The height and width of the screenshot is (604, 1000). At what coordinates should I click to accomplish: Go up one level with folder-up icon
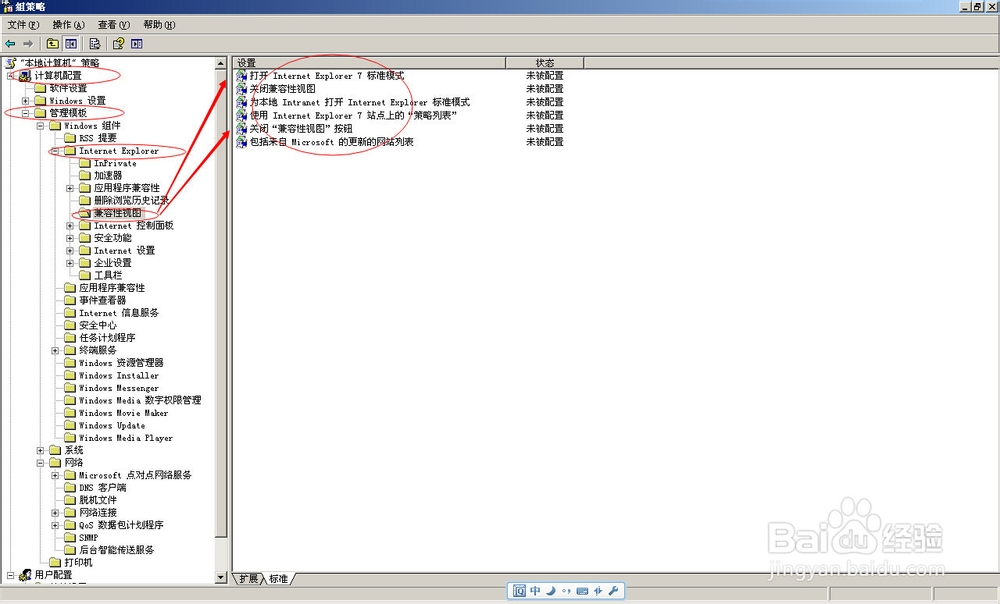tap(53, 43)
